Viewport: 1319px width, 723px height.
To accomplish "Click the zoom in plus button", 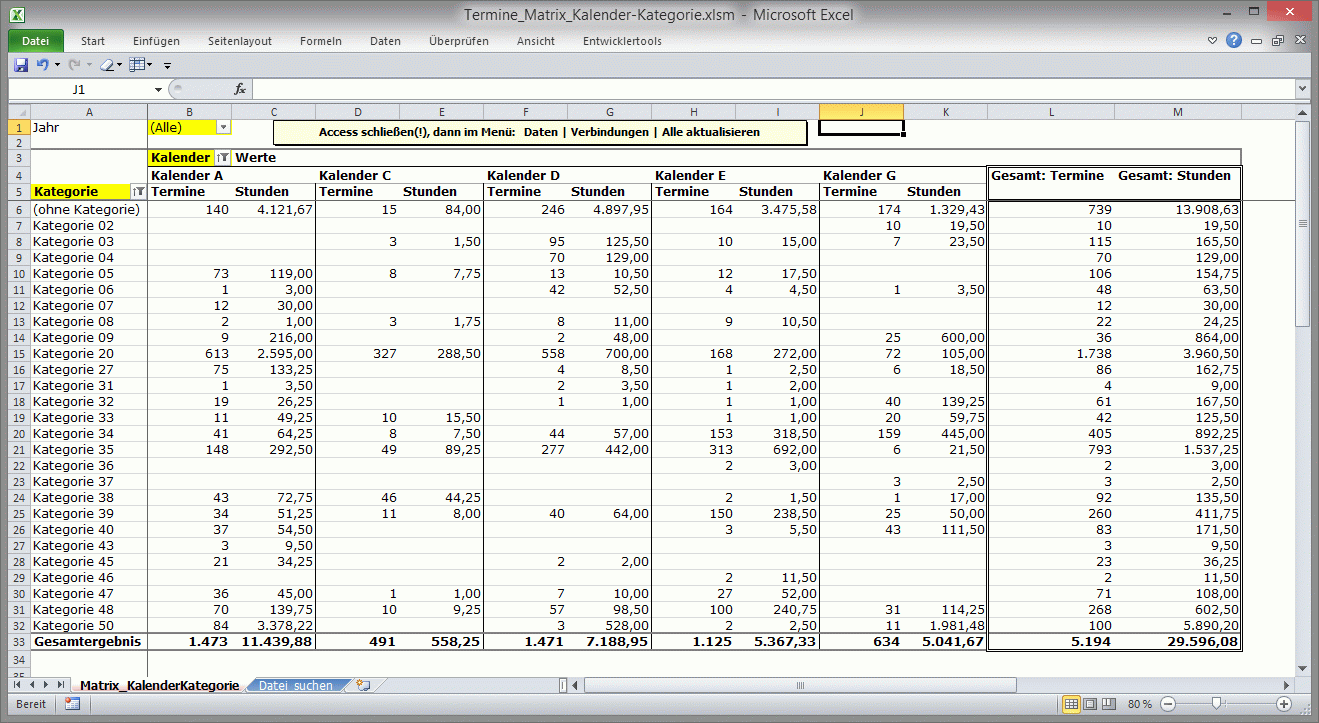I will 1283,704.
